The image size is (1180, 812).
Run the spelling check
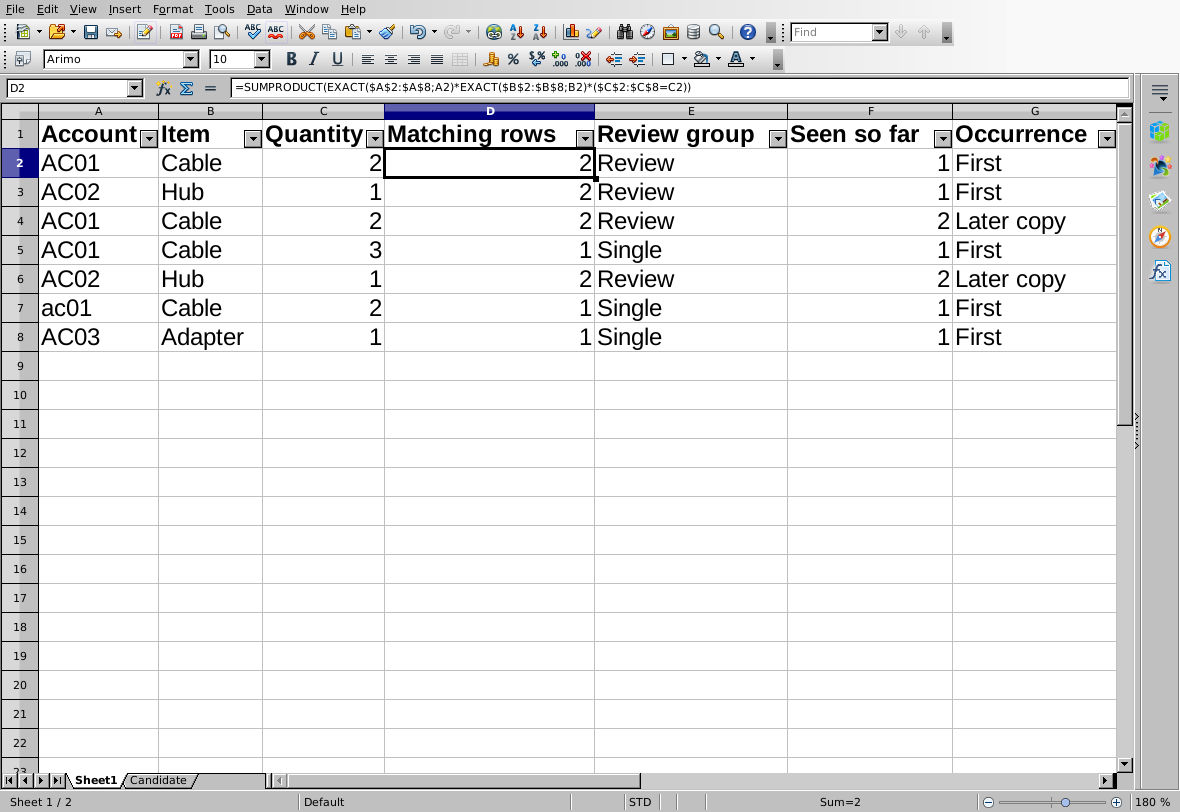(253, 32)
